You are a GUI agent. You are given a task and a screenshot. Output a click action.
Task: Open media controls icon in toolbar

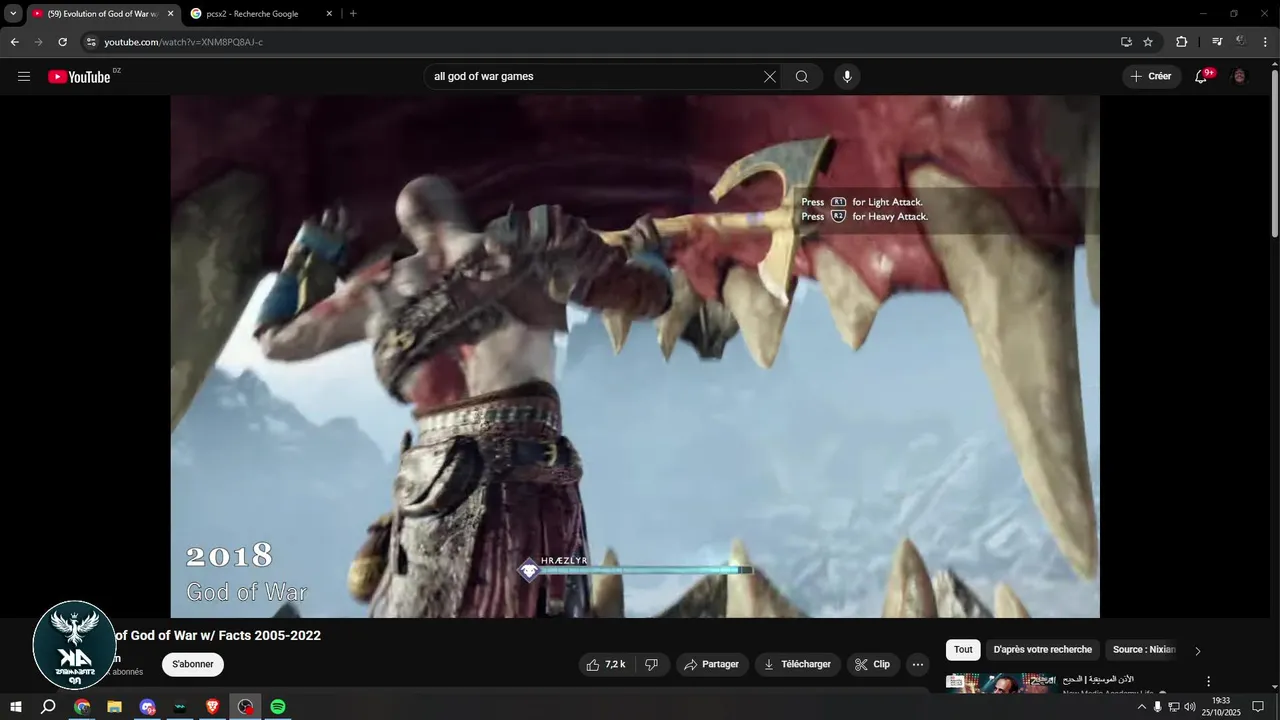[1217, 42]
